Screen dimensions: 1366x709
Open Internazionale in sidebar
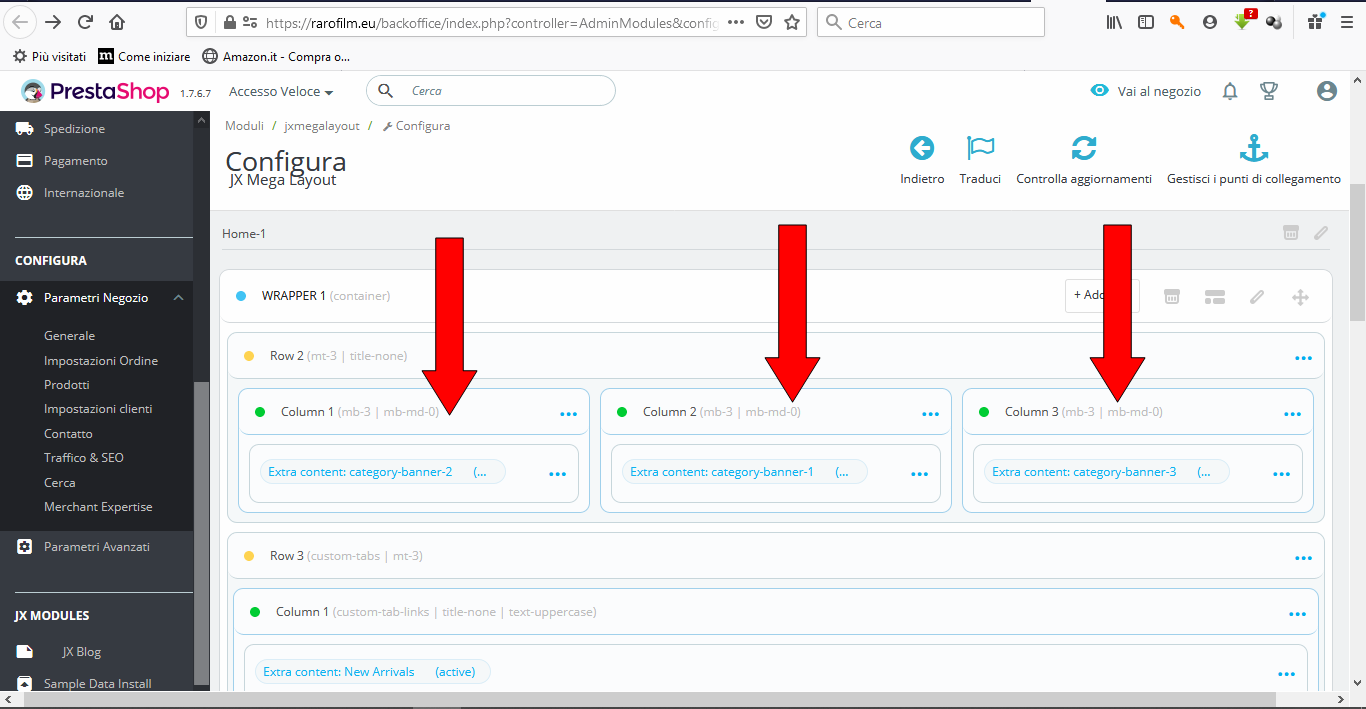(x=84, y=192)
